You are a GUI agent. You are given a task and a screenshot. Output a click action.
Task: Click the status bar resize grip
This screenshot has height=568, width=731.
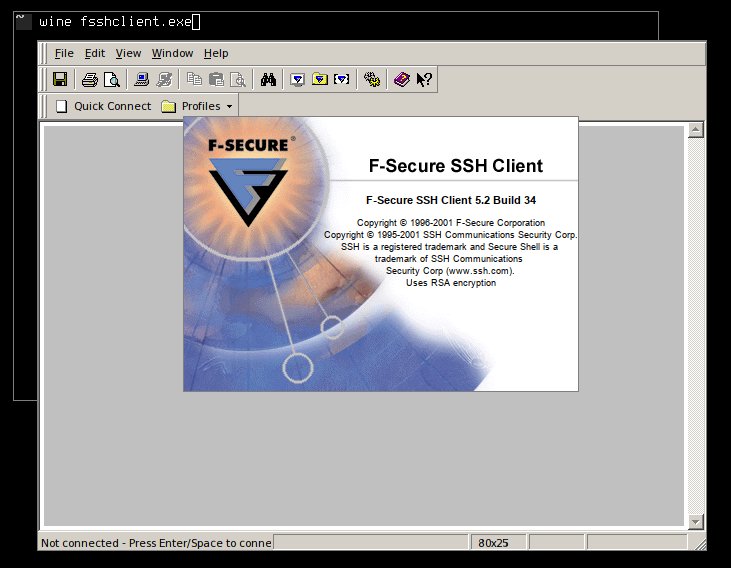point(699,543)
